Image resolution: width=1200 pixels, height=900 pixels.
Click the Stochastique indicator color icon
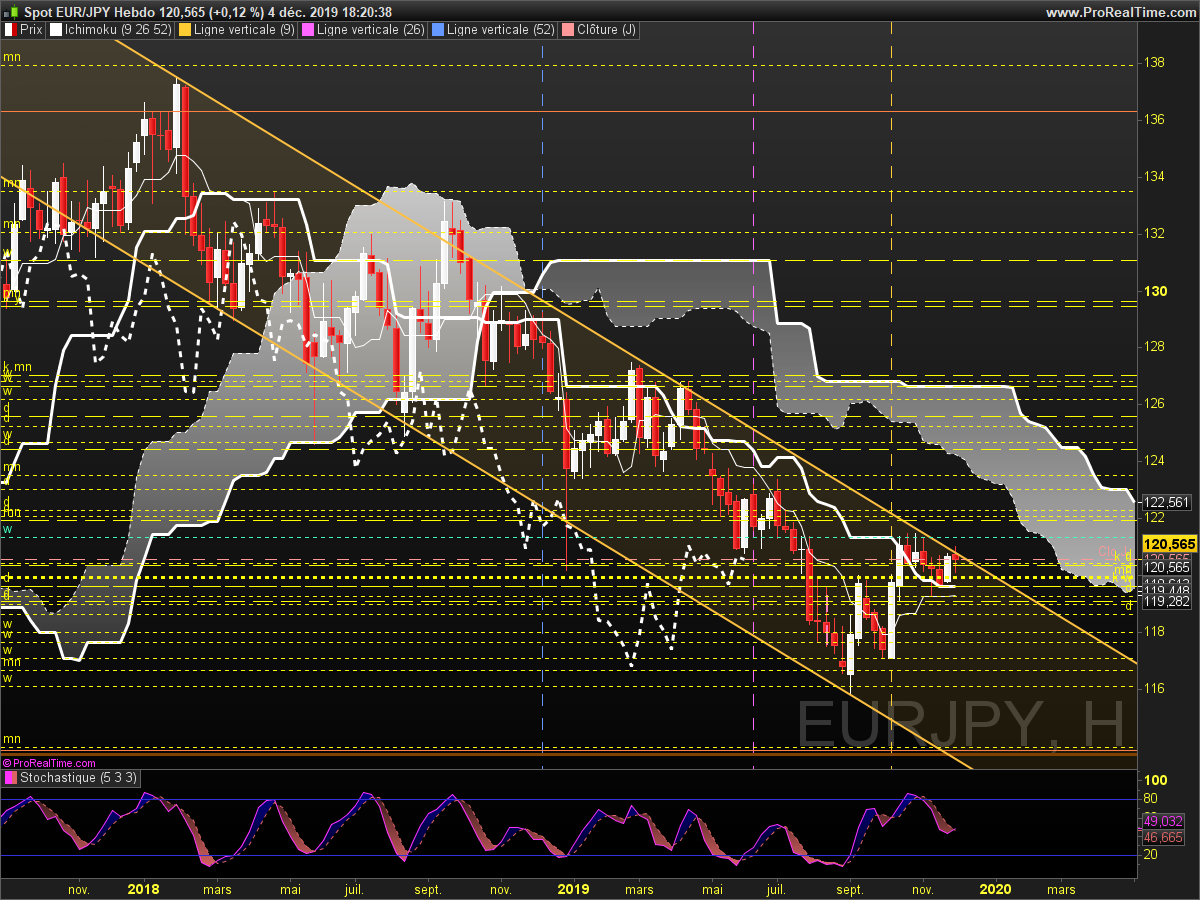[10, 777]
